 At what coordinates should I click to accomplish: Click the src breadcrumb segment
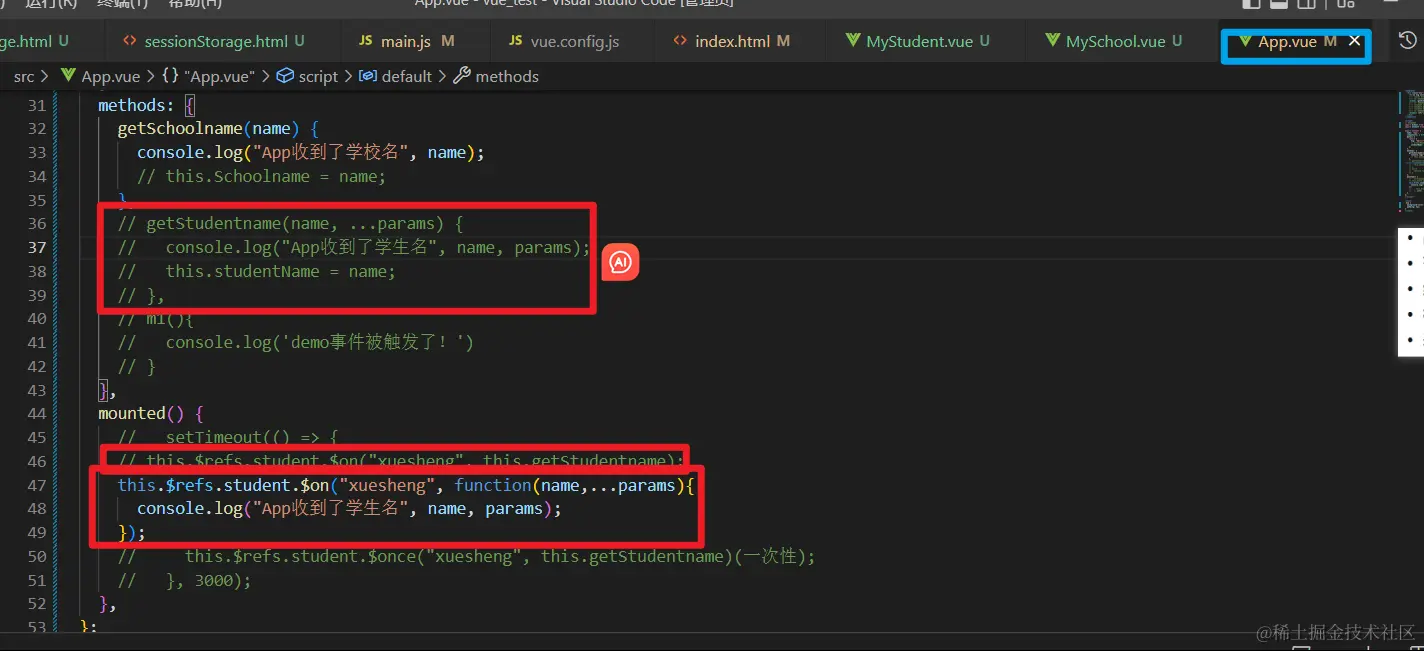(x=24, y=76)
